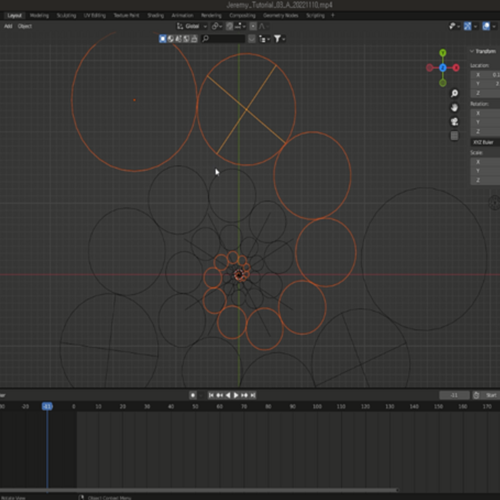Switch to the Modeling workspace tab
This screenshot has width=500, height=500.
coord(39,15)
